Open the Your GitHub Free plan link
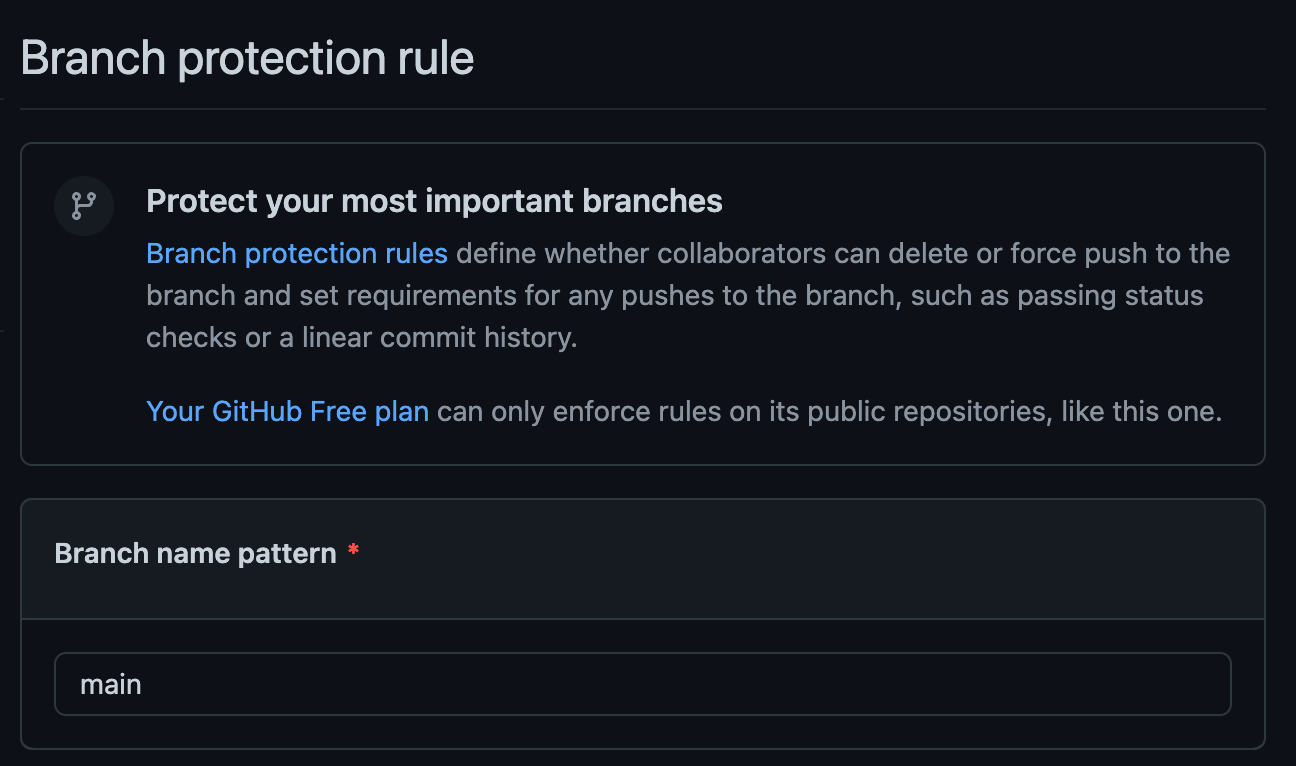The width and height of the screenshot is (1296, 766). tap(288, 411)
